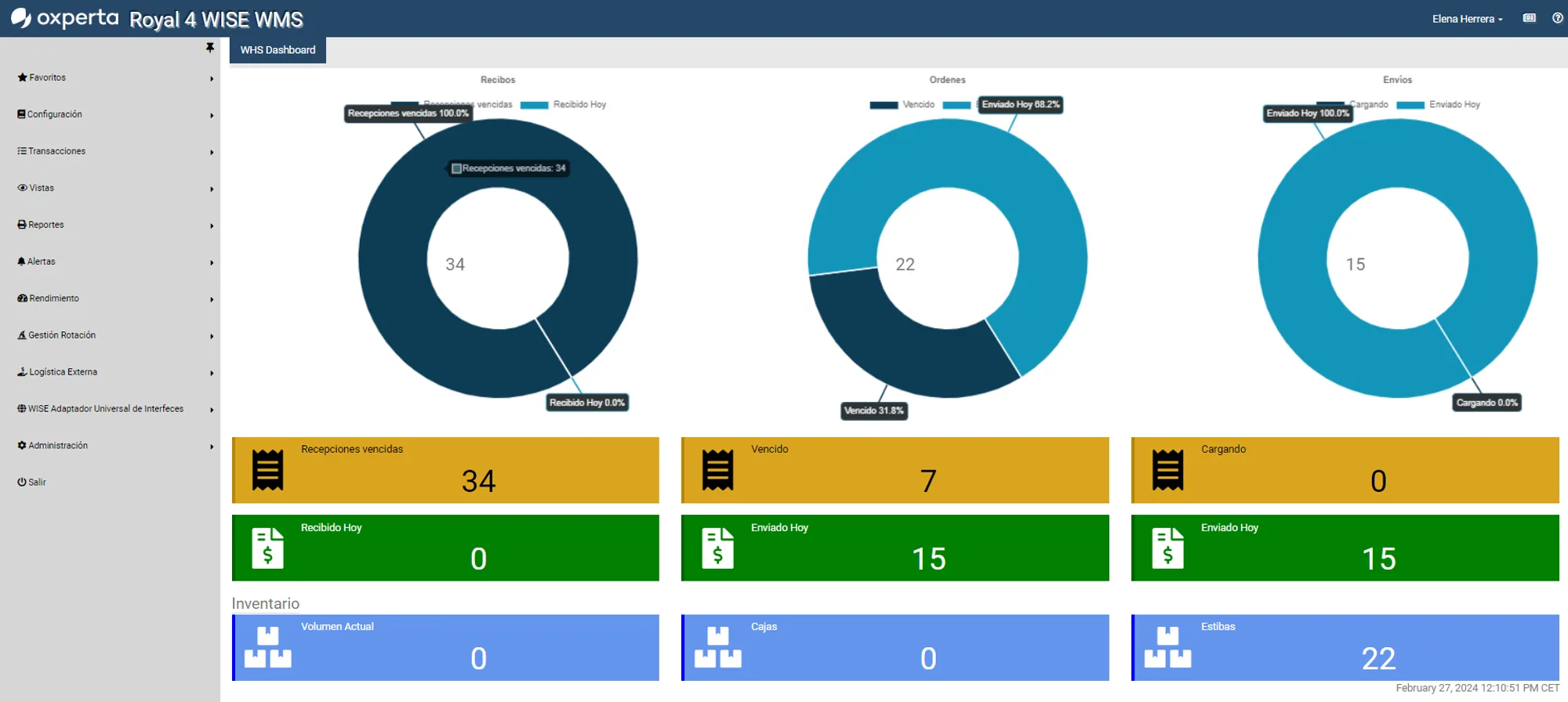This screenshot has height=702, width=1568.
Task: Click the Rendimiento gauge icon
Action: (22, 299)
